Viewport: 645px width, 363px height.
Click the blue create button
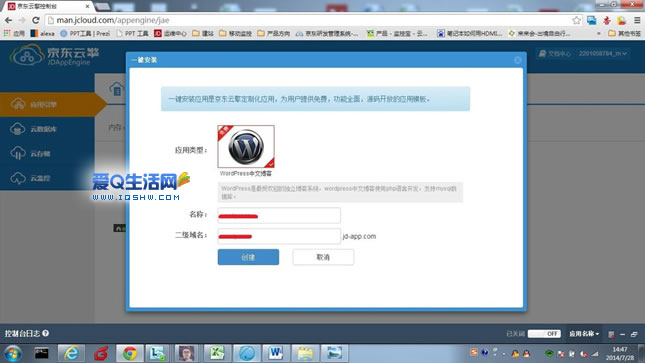click(x=248, y=257)
